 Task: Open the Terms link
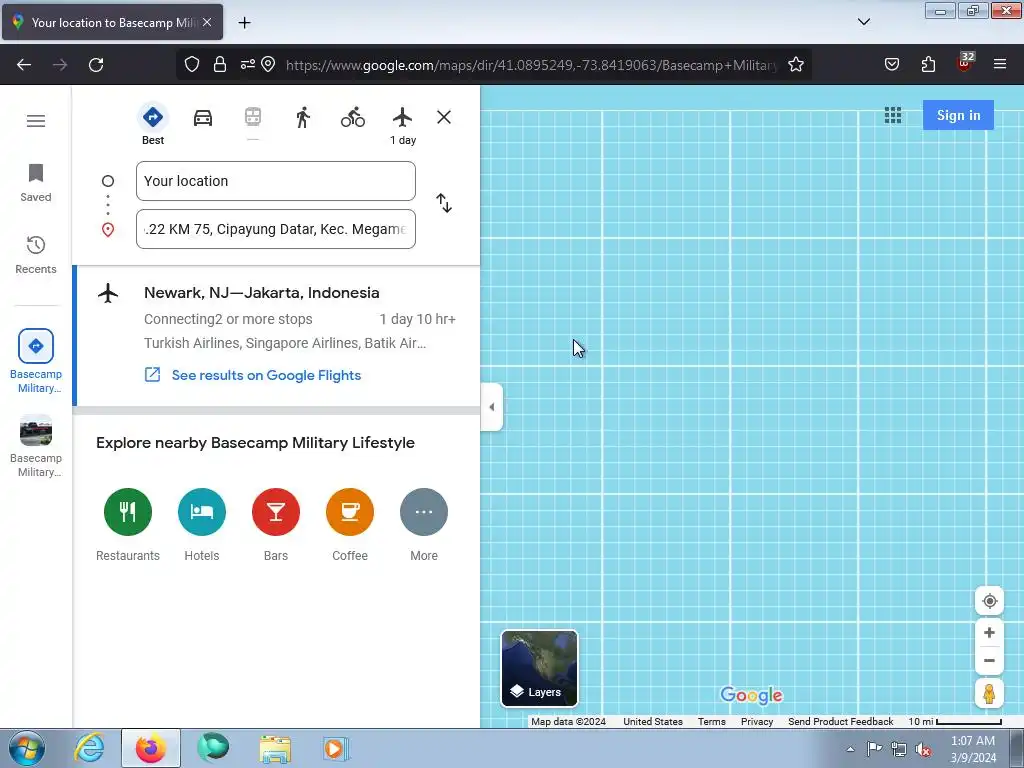(711, 722)
